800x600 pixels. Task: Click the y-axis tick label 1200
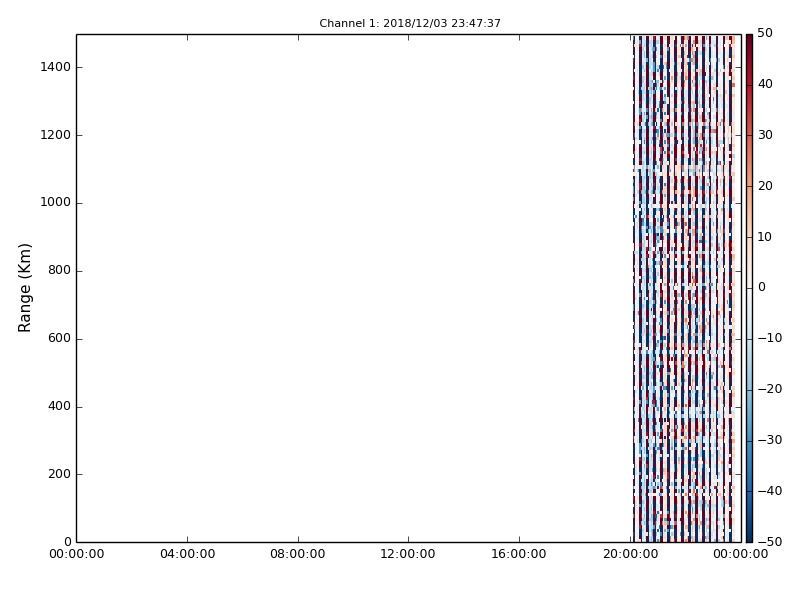56,135
